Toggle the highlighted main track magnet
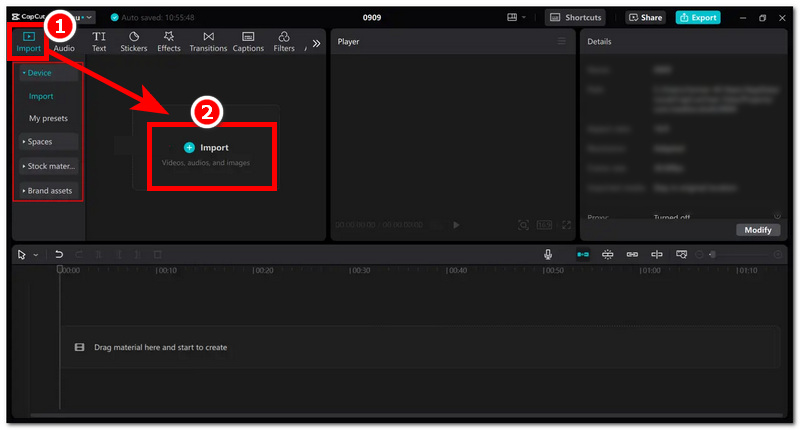This screenshot has width=800, height=430. pos(583,255)
